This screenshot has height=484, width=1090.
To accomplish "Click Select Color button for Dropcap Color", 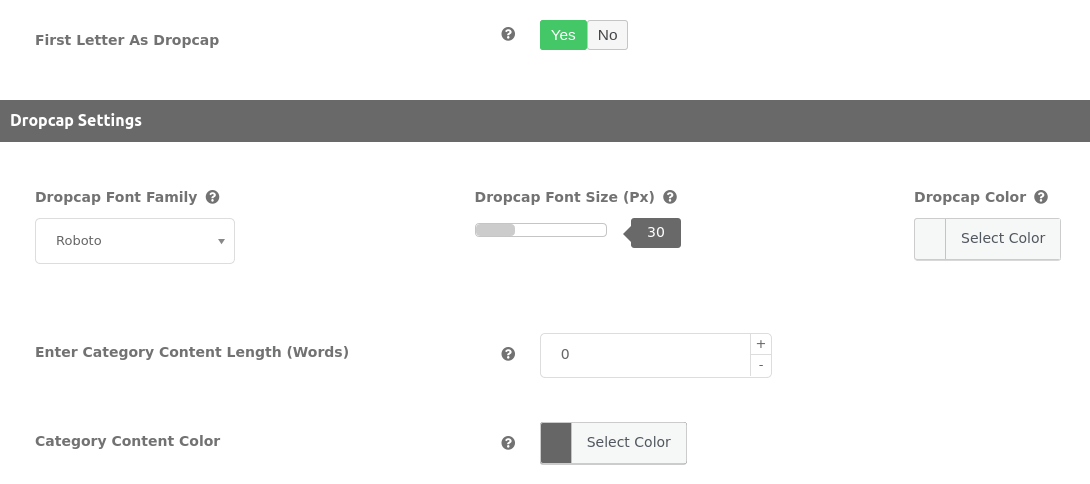I will click(x=1002, y=239).
